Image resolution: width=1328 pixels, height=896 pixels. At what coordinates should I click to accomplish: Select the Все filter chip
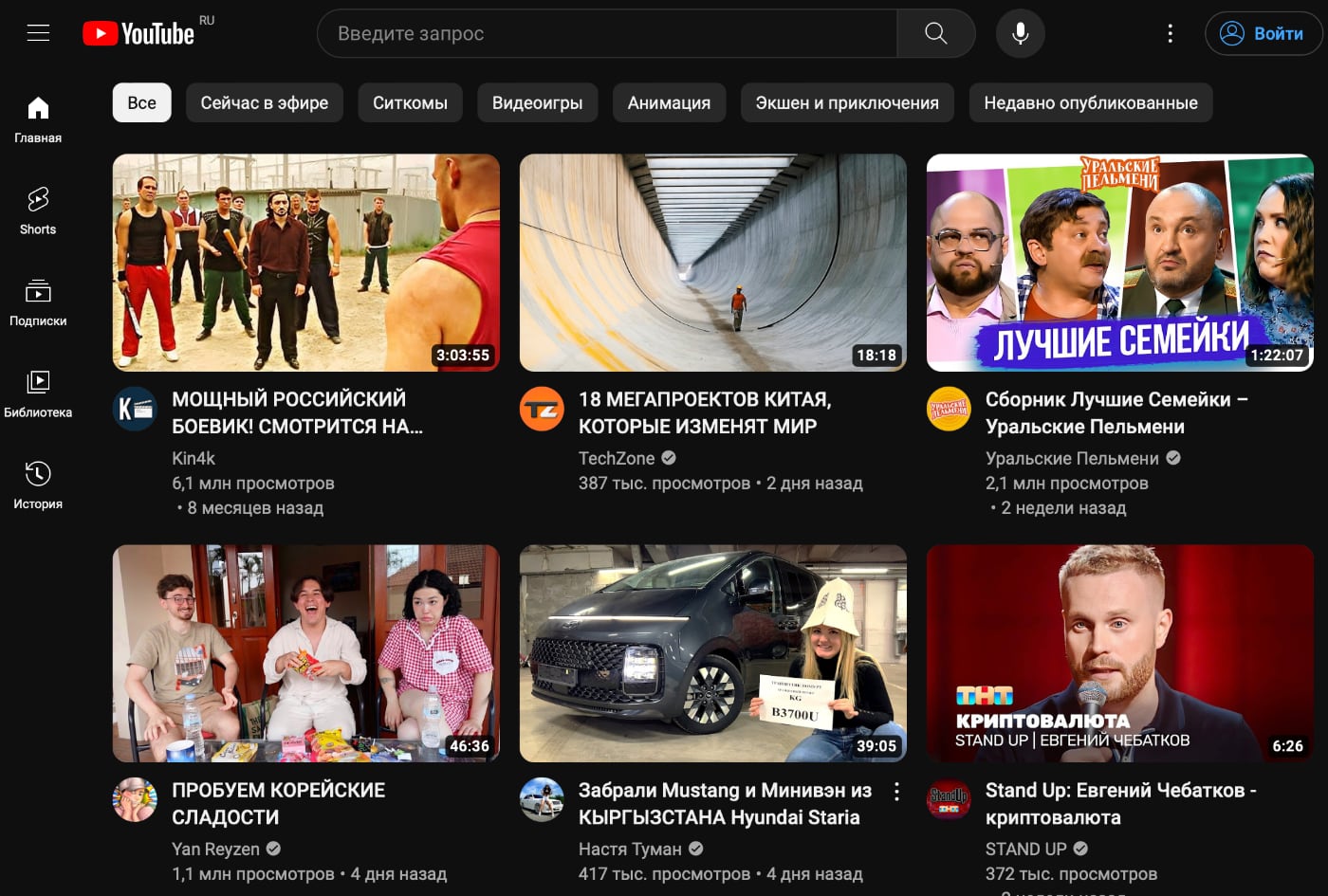tap(142, 102)
